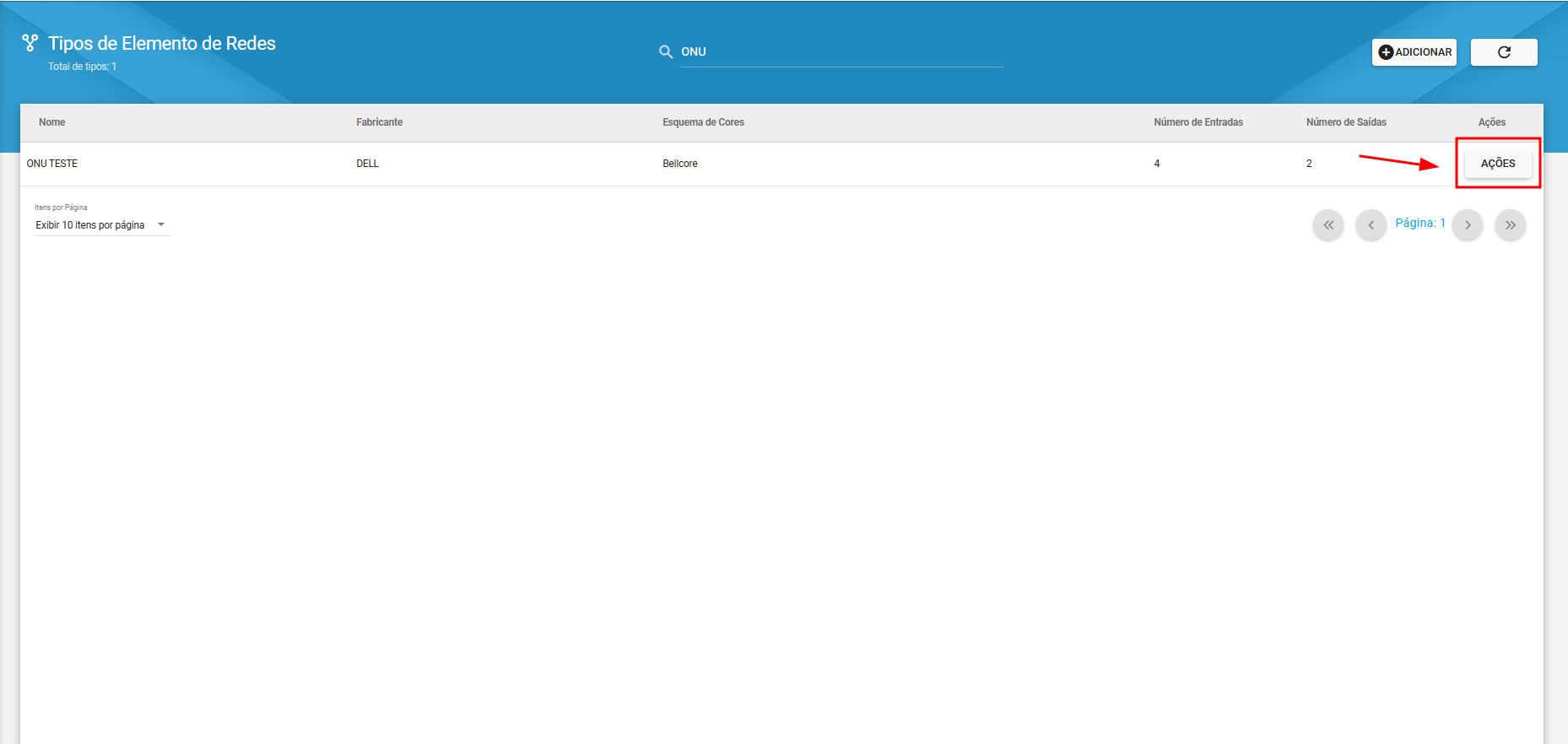
Task: Click the Total de tipos: 1 text
Action: coord(83,67)
